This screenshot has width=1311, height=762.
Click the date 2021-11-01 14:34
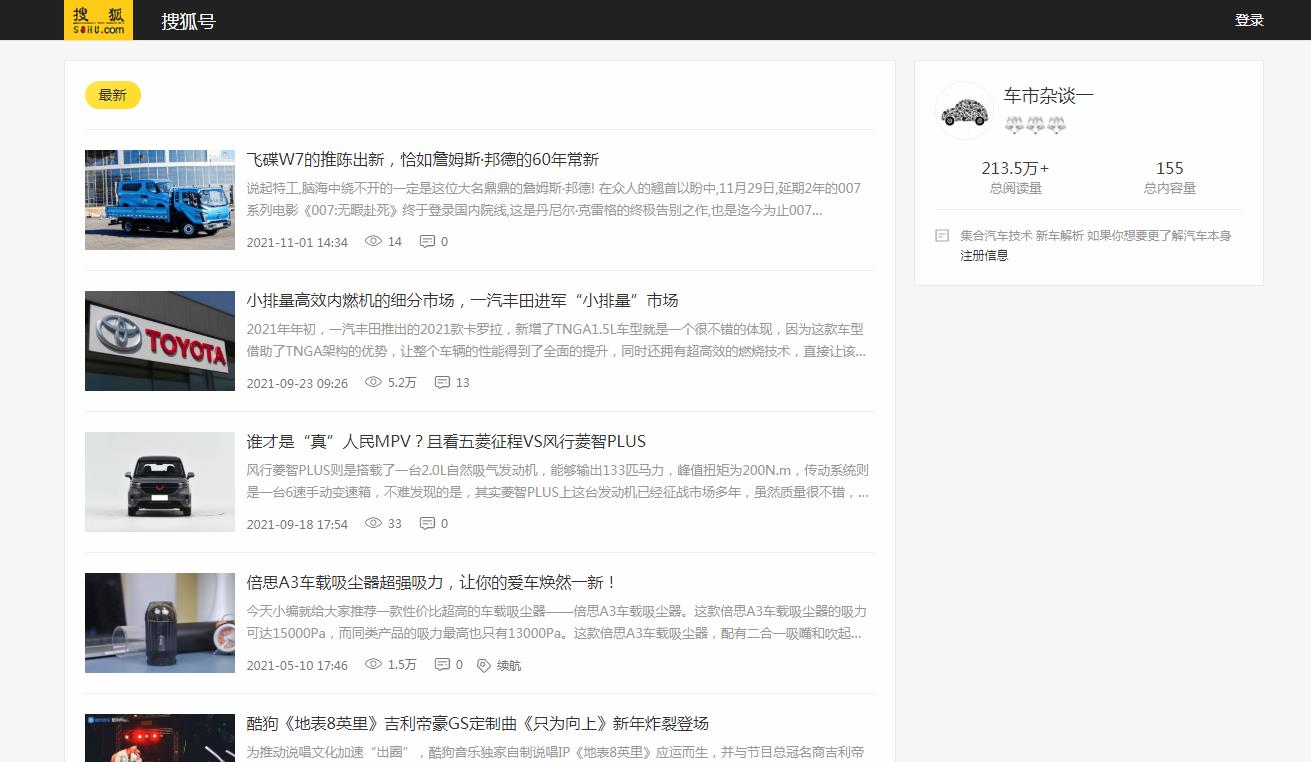pos(297,242)
